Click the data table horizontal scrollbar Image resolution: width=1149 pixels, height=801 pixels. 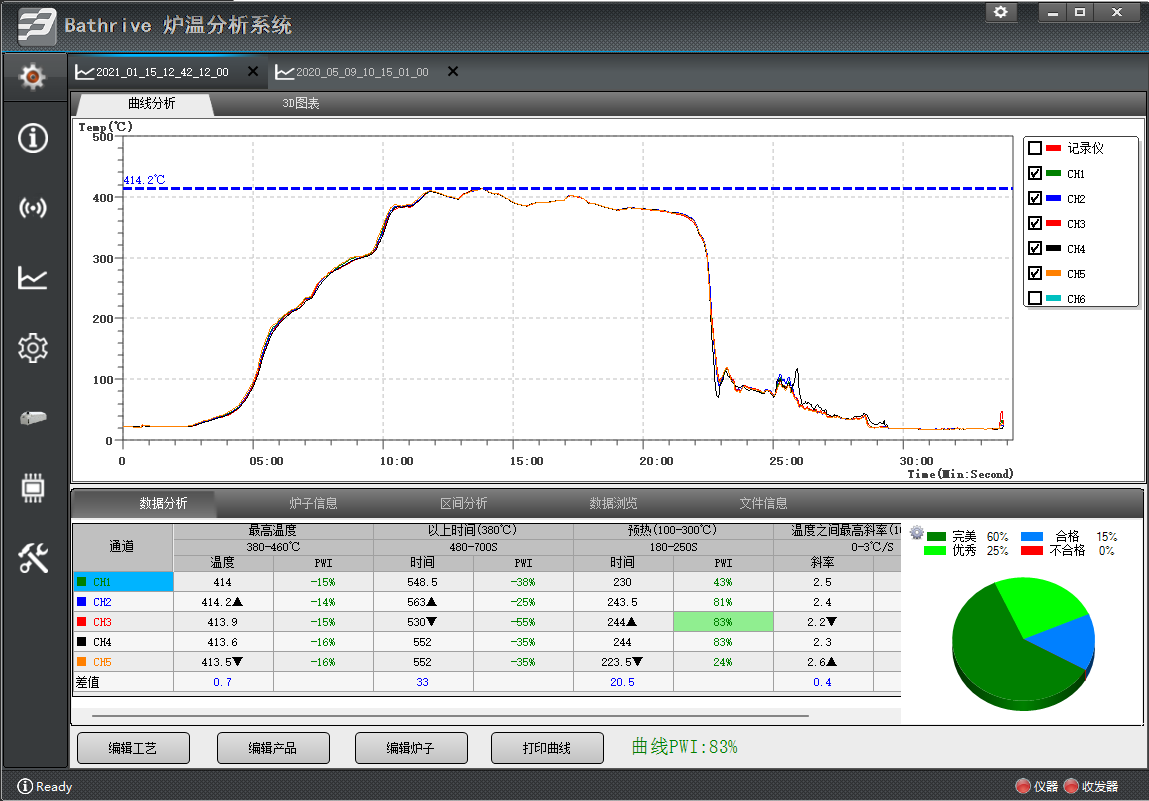click(450, 716)
